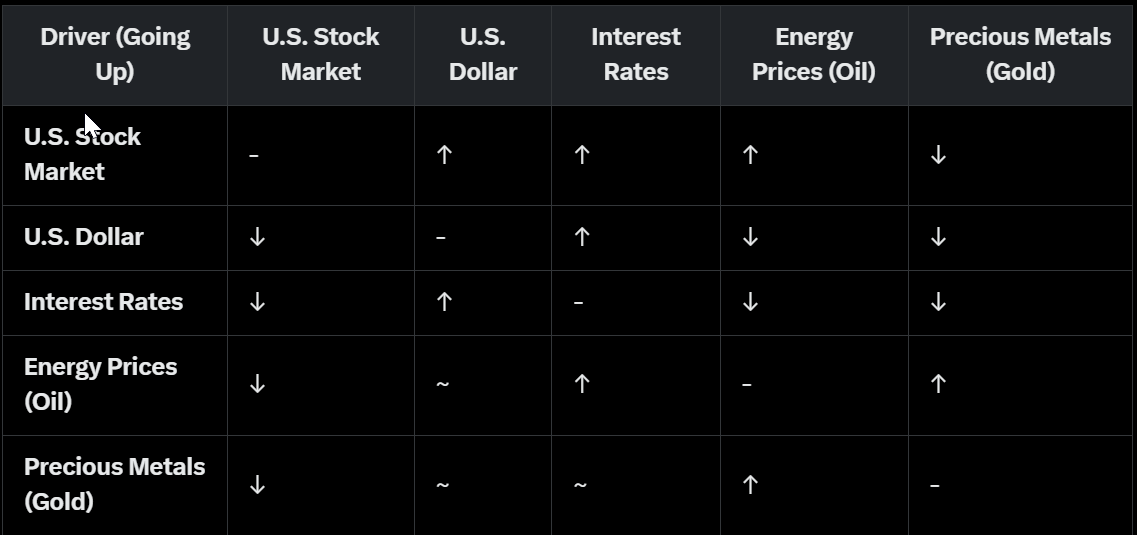The height and width of the screenshot is (535, 1137).
Task: Select the Interest Rates column header
Action: (636, 54)
